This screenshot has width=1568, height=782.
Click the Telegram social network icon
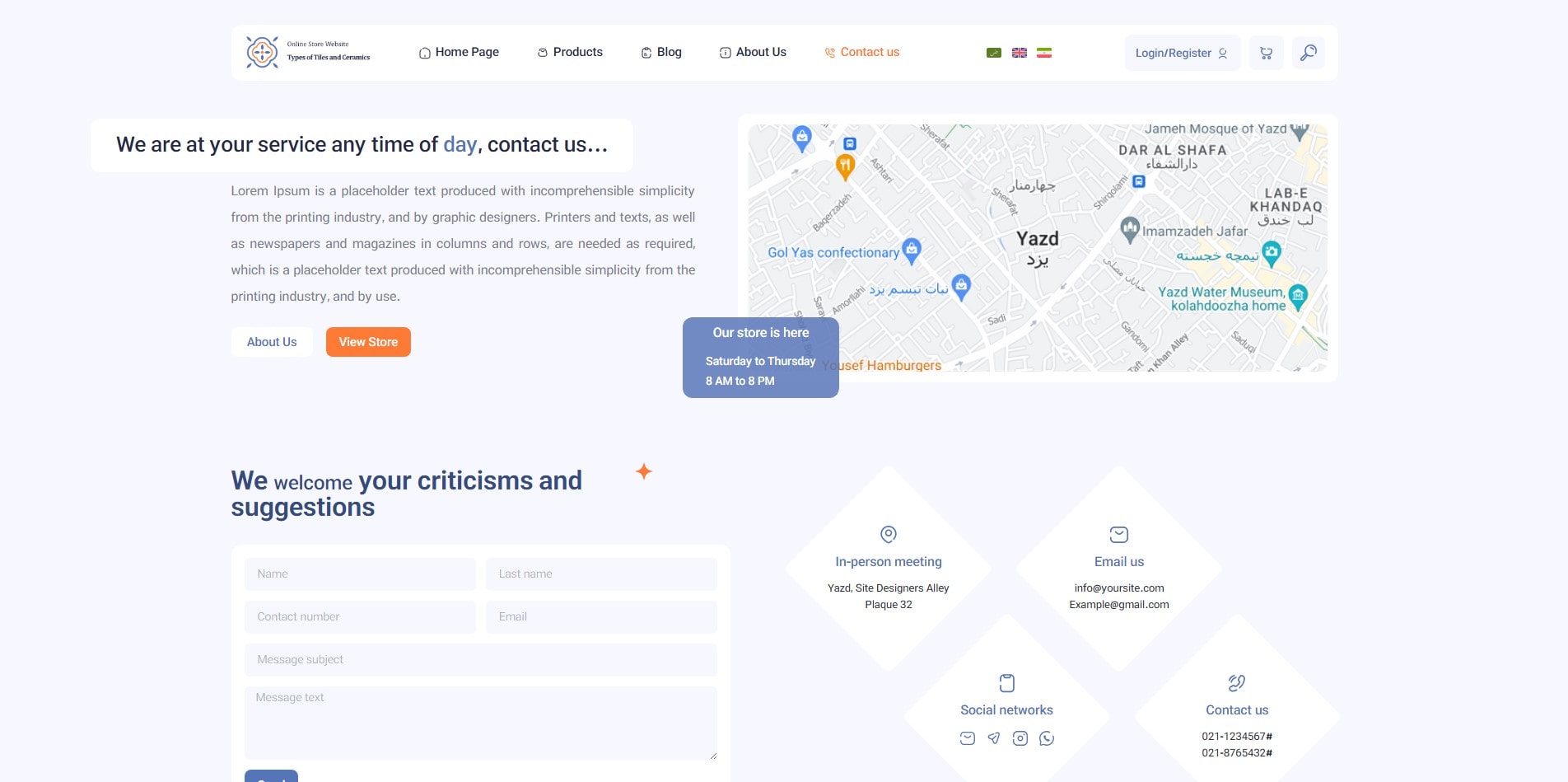994,738
